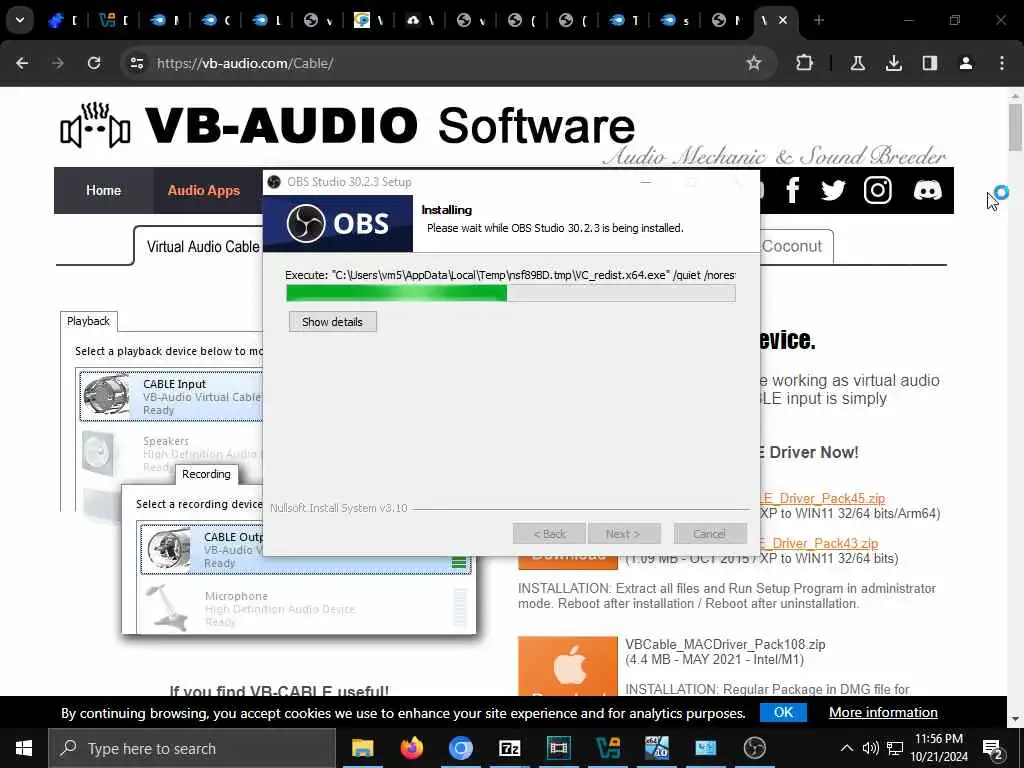Viewport: 1024px width, 768px height.
Task: Open the VB-Audio Facebook icon
Action: pos(793,191)
